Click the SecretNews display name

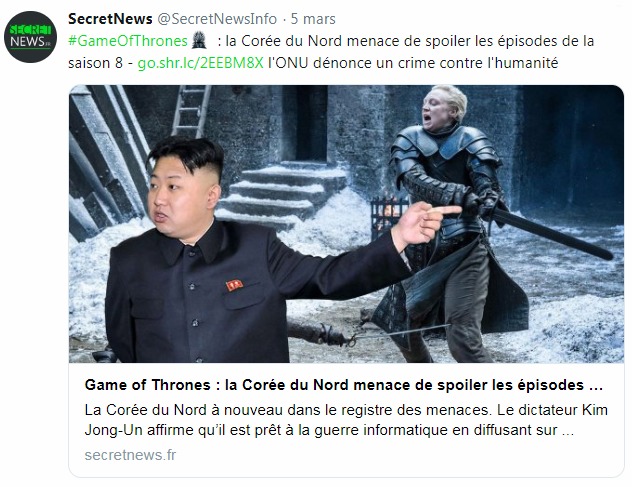(x=110, y=19)
